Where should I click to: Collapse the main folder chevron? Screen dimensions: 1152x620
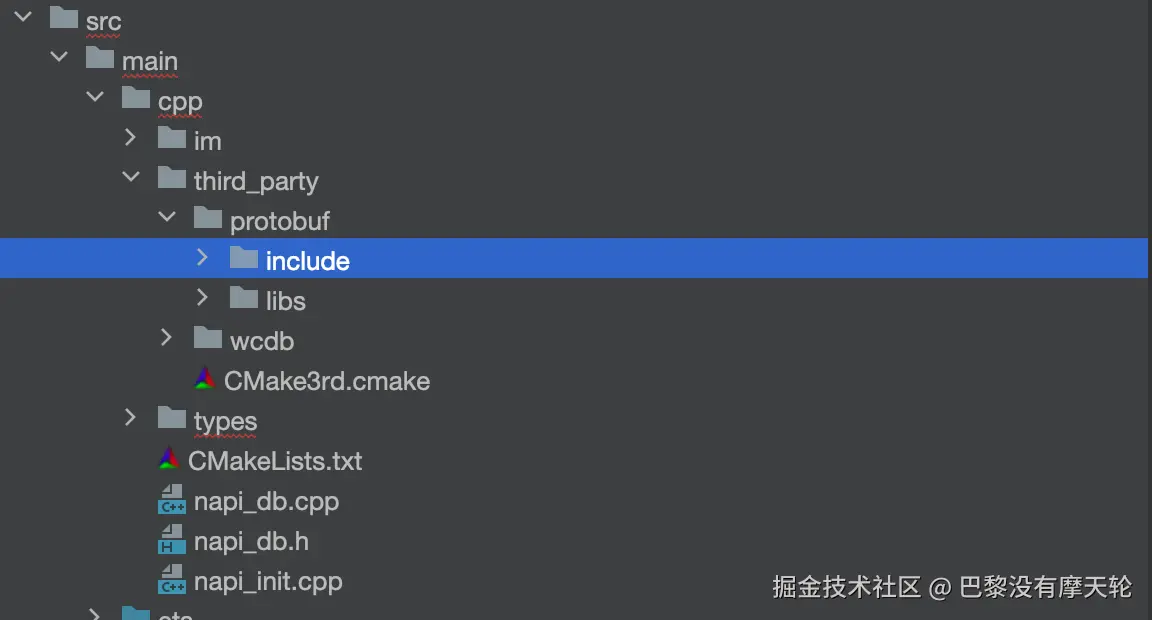click(x=59, y=57)
